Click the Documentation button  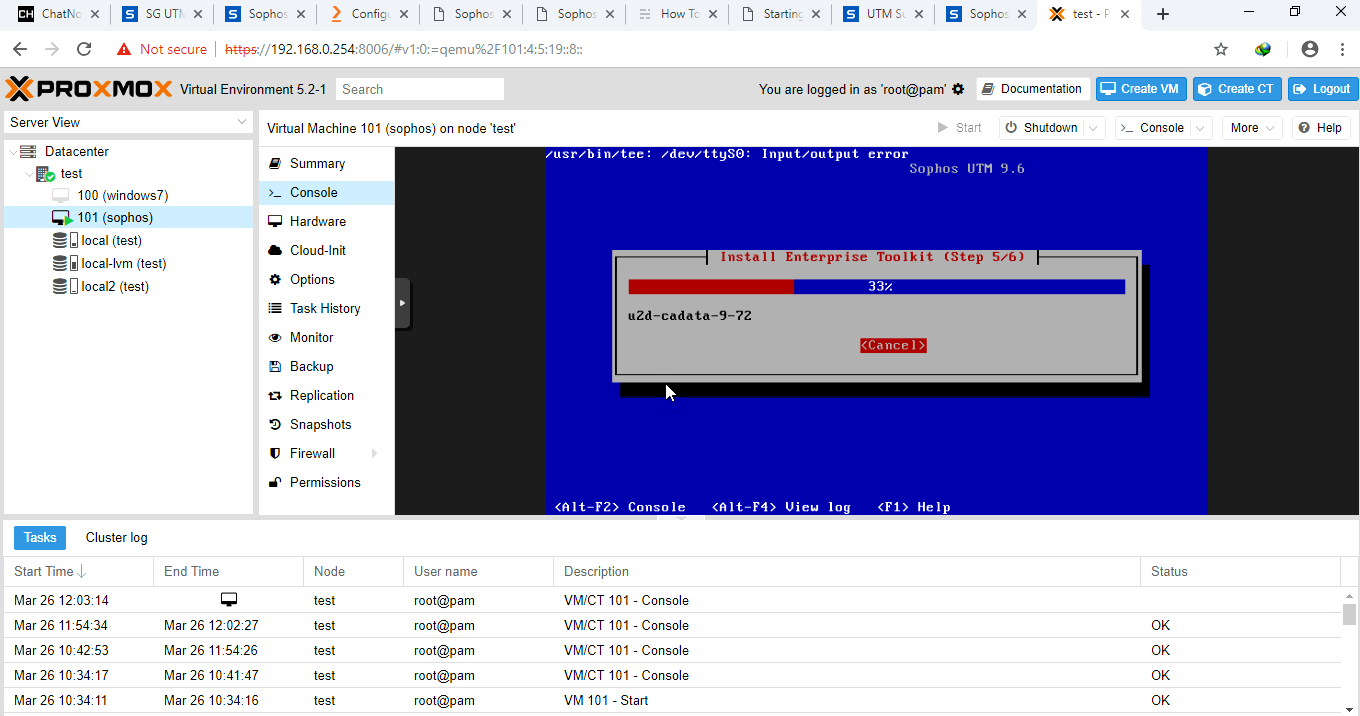tap(1033, 89)
